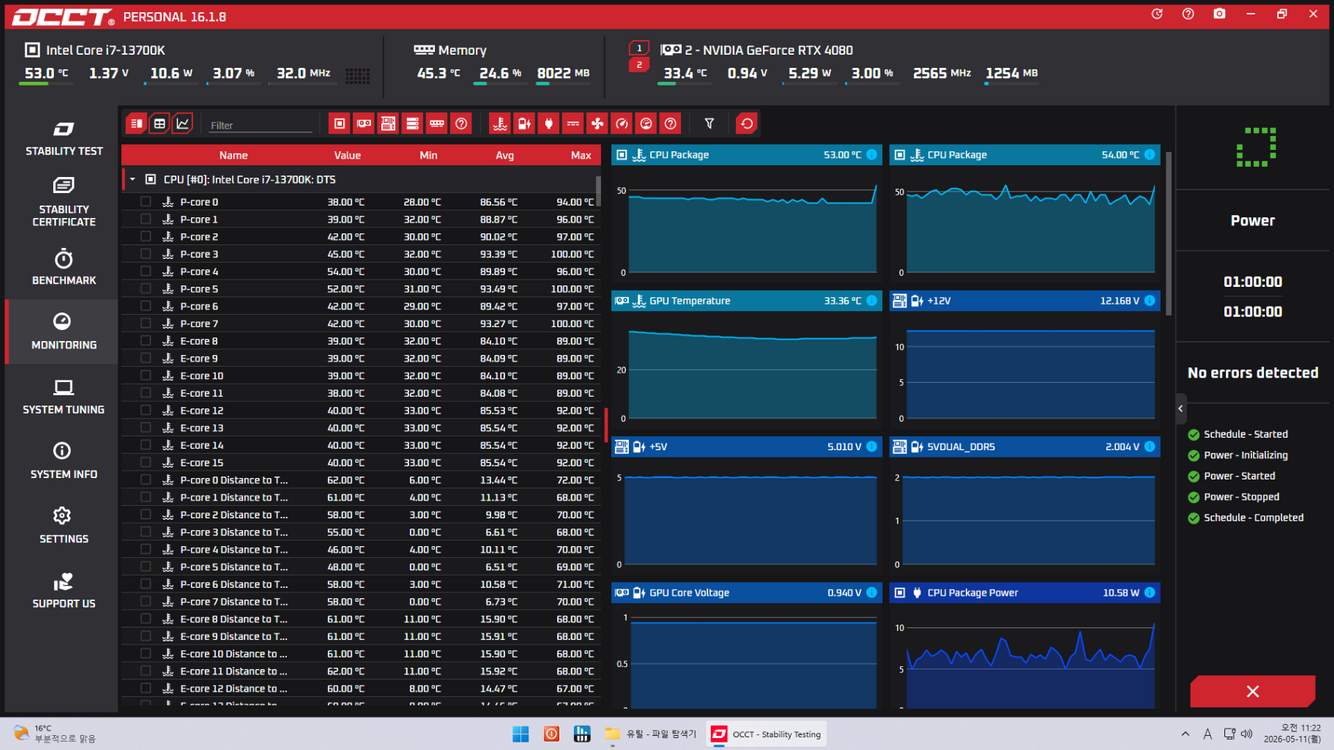Click the Filter text field
Image resolution: width=1334 pixels, height=750 pixels.
[x=260, y=125]
